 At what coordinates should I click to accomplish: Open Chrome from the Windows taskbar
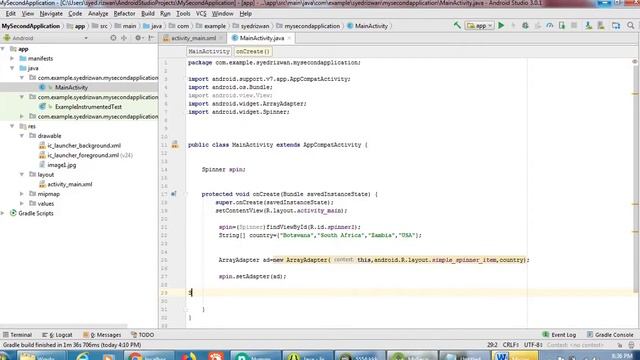click(x=149, y=356)
